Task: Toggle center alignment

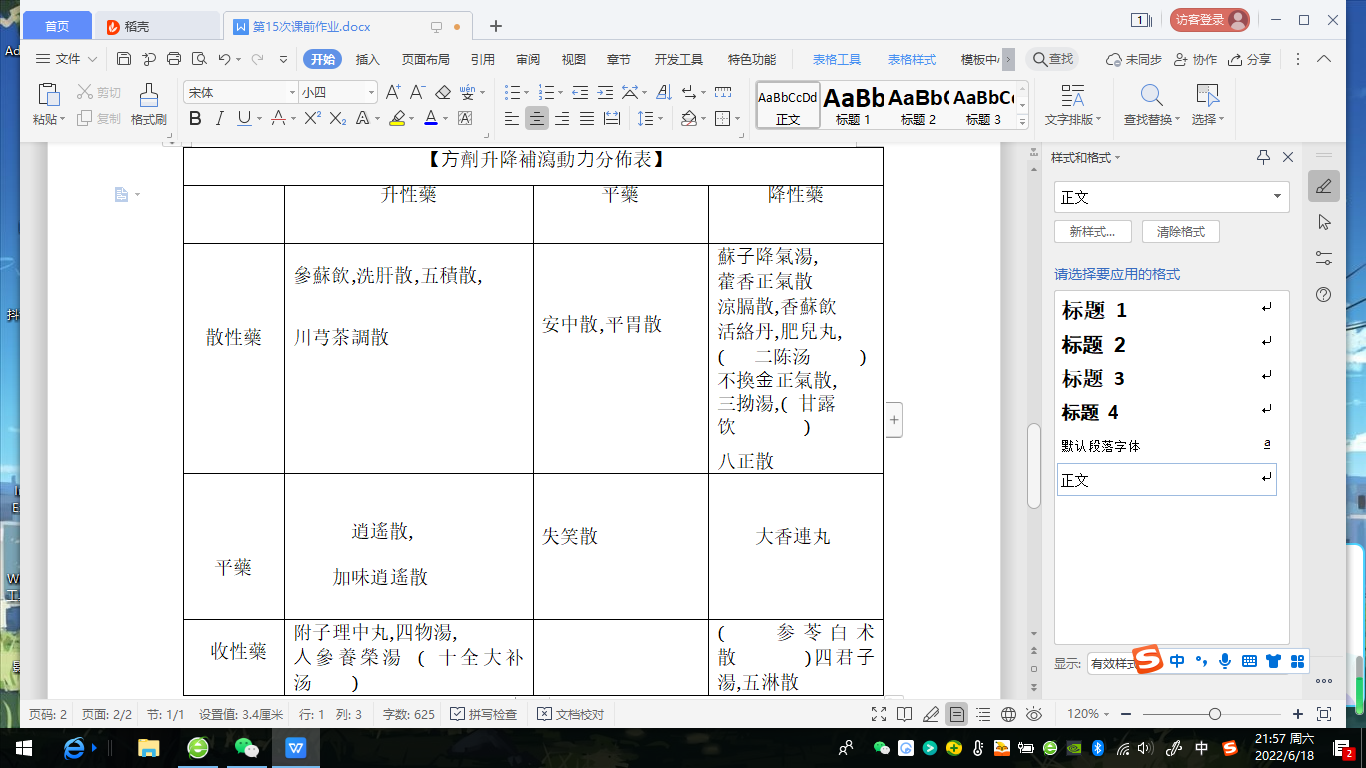Action: pyautogui.click(x=537, y=119)
